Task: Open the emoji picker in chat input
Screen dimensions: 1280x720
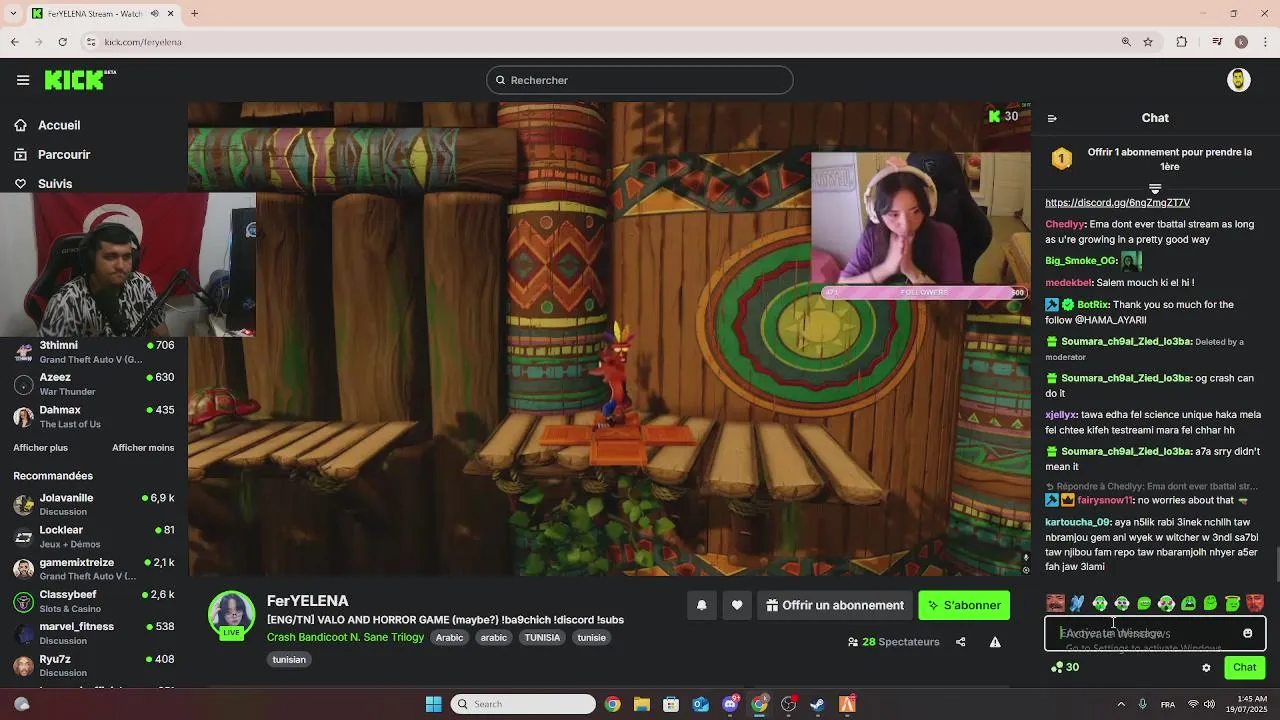Action: pos(1247,633)
